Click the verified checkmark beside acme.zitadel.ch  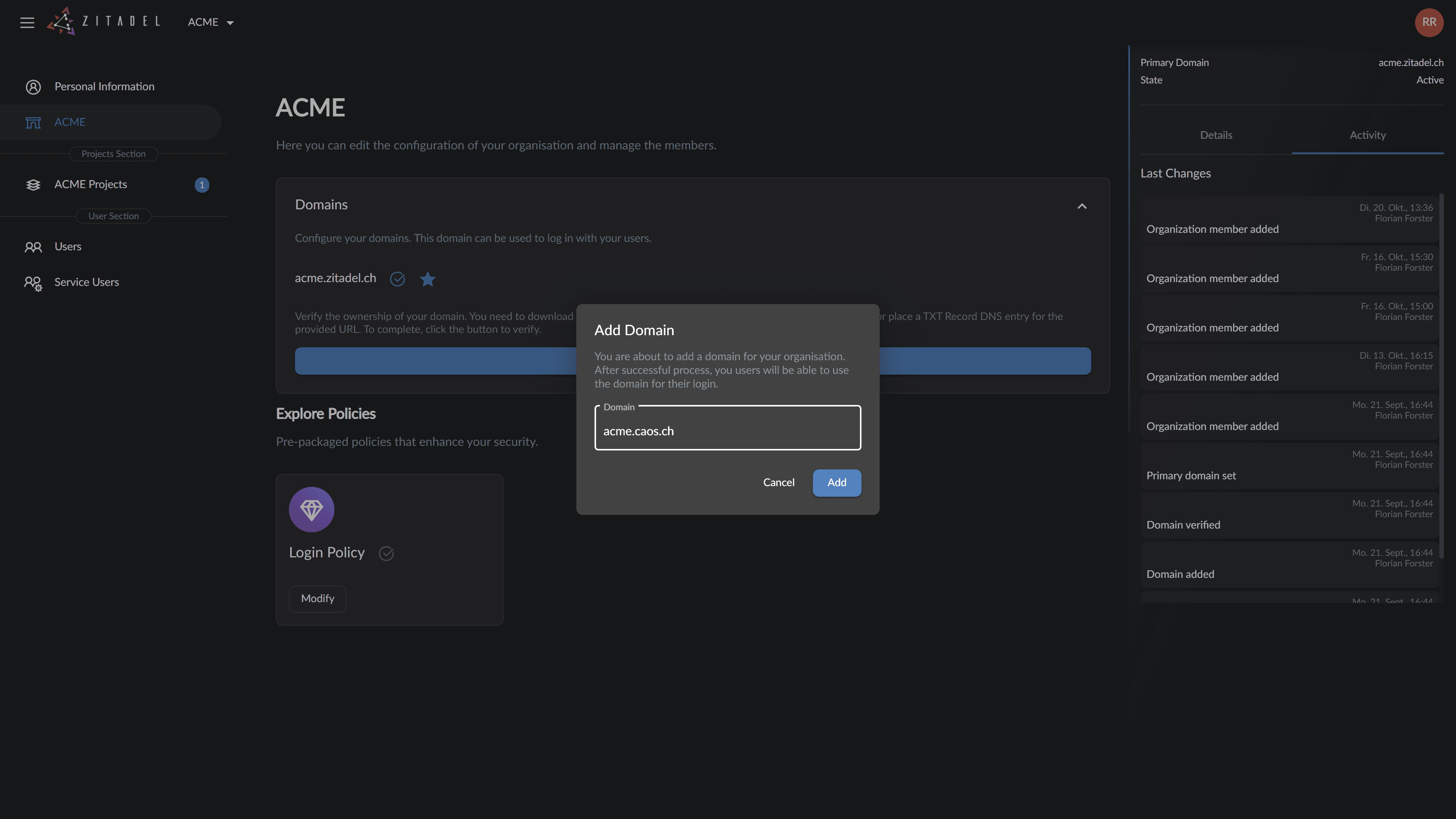(397, 279)
